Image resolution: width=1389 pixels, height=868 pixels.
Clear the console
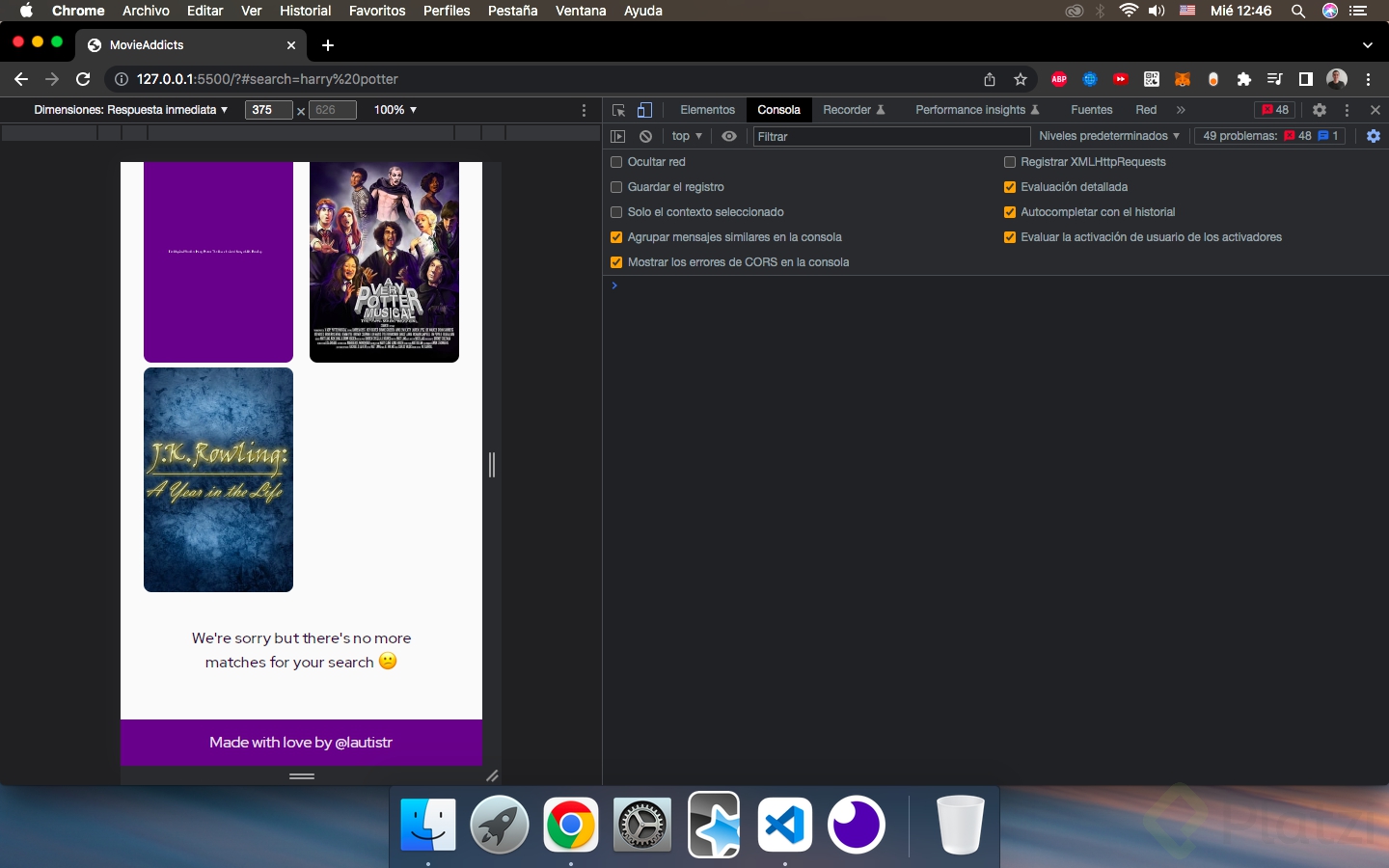646,136
